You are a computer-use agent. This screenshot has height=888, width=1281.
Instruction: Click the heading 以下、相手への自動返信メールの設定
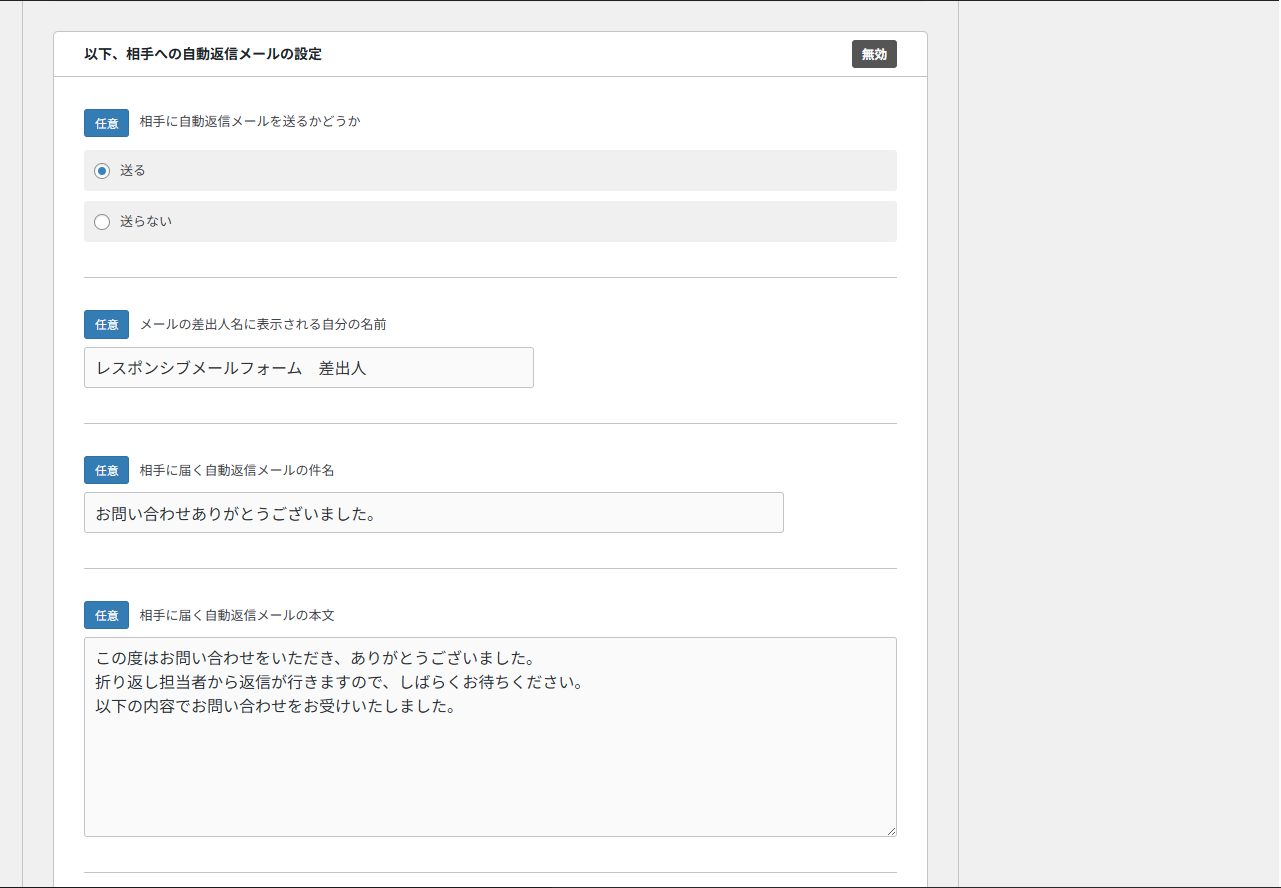click(203, 55)
